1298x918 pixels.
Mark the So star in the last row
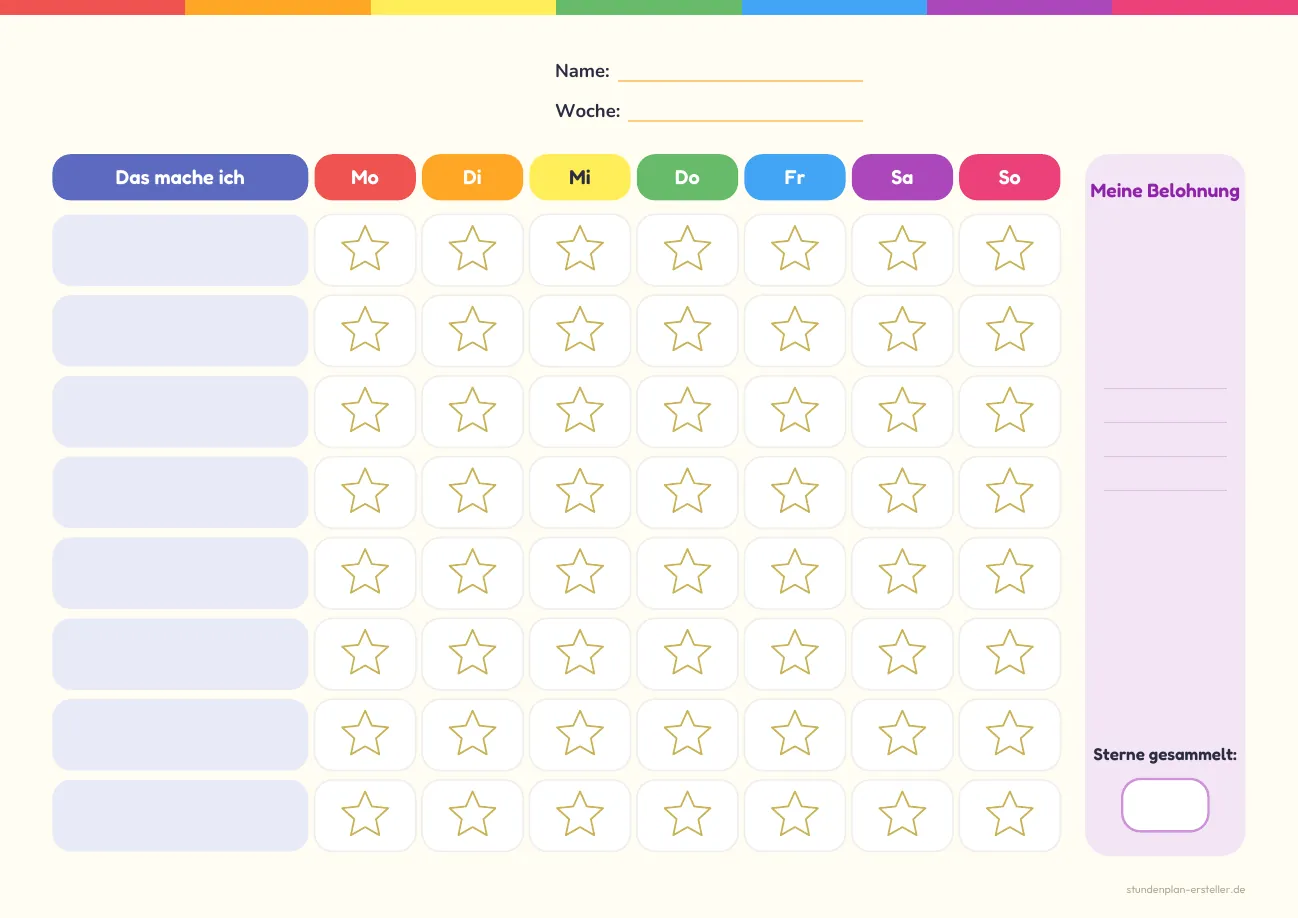click(1009, 816)
